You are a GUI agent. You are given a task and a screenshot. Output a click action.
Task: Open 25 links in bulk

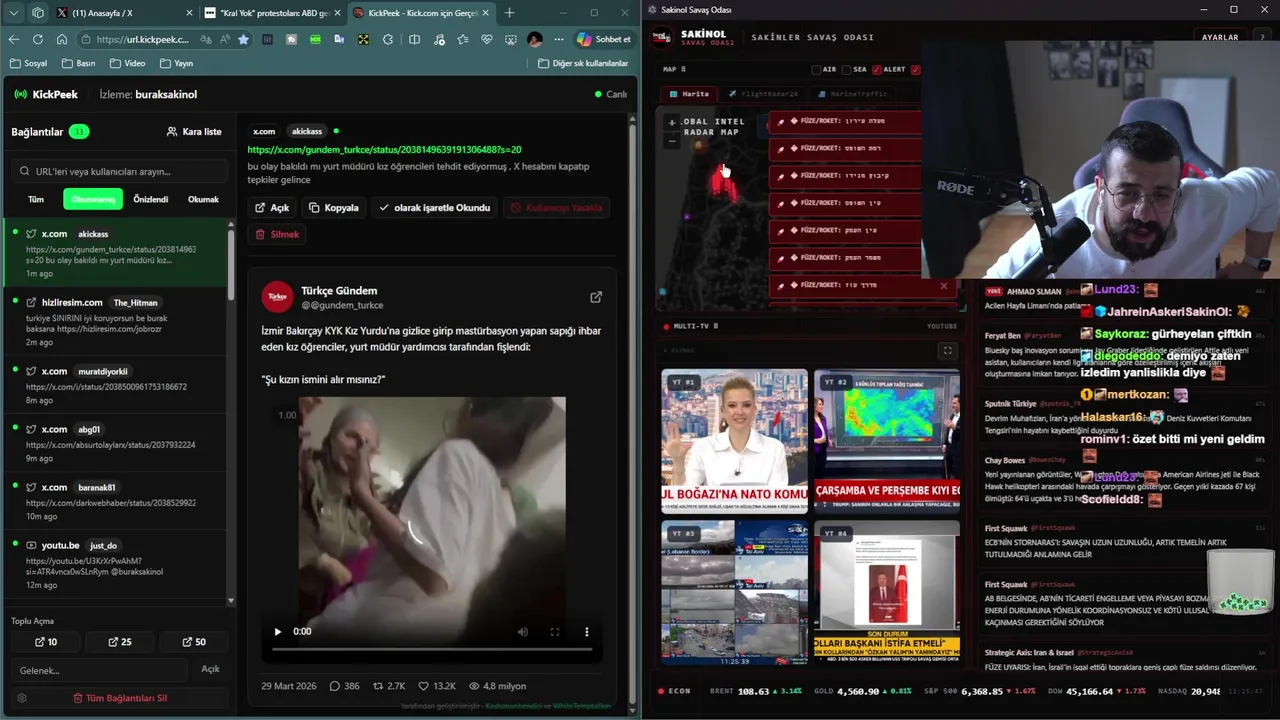pyautogui.click(x=120, y=642)
